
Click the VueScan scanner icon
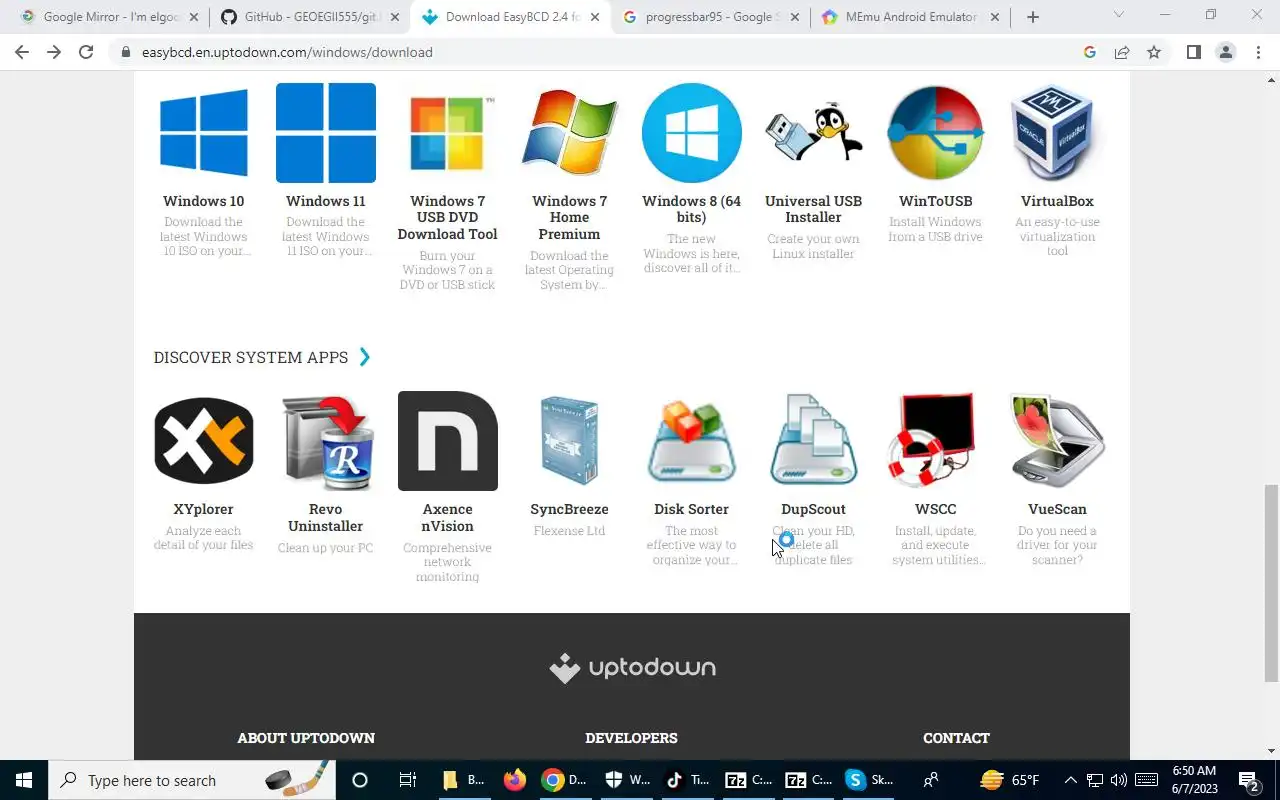1058,441
